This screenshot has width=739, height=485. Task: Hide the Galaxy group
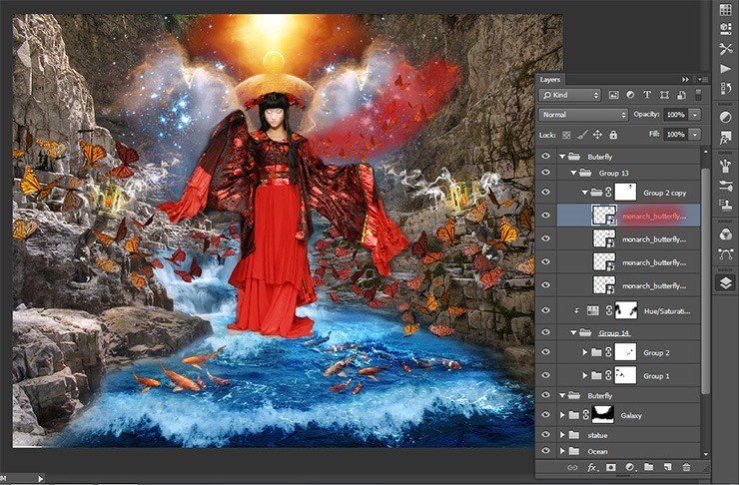click(x=546, y=415)
